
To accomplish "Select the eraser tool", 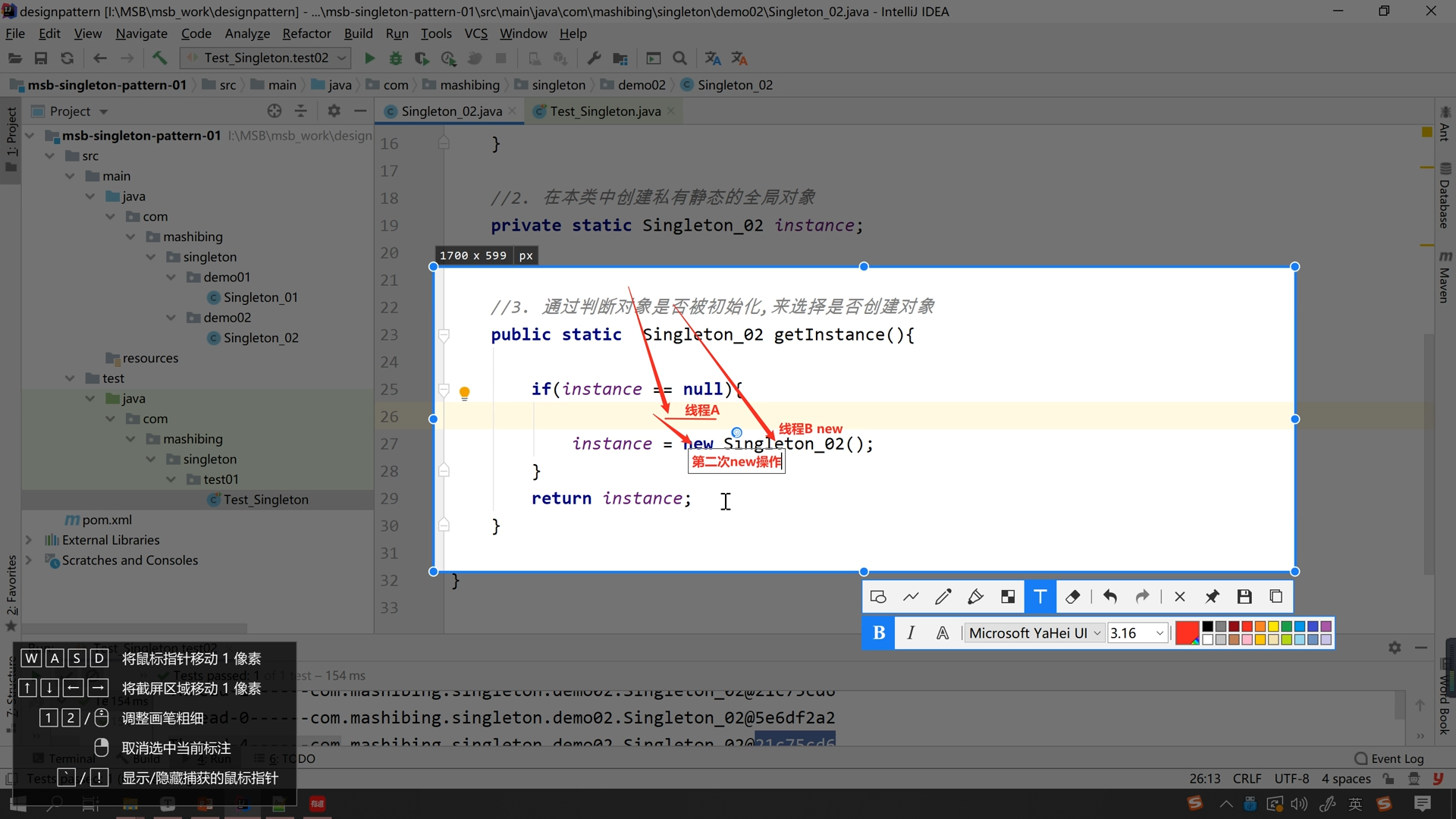I will coord(1072,597).
